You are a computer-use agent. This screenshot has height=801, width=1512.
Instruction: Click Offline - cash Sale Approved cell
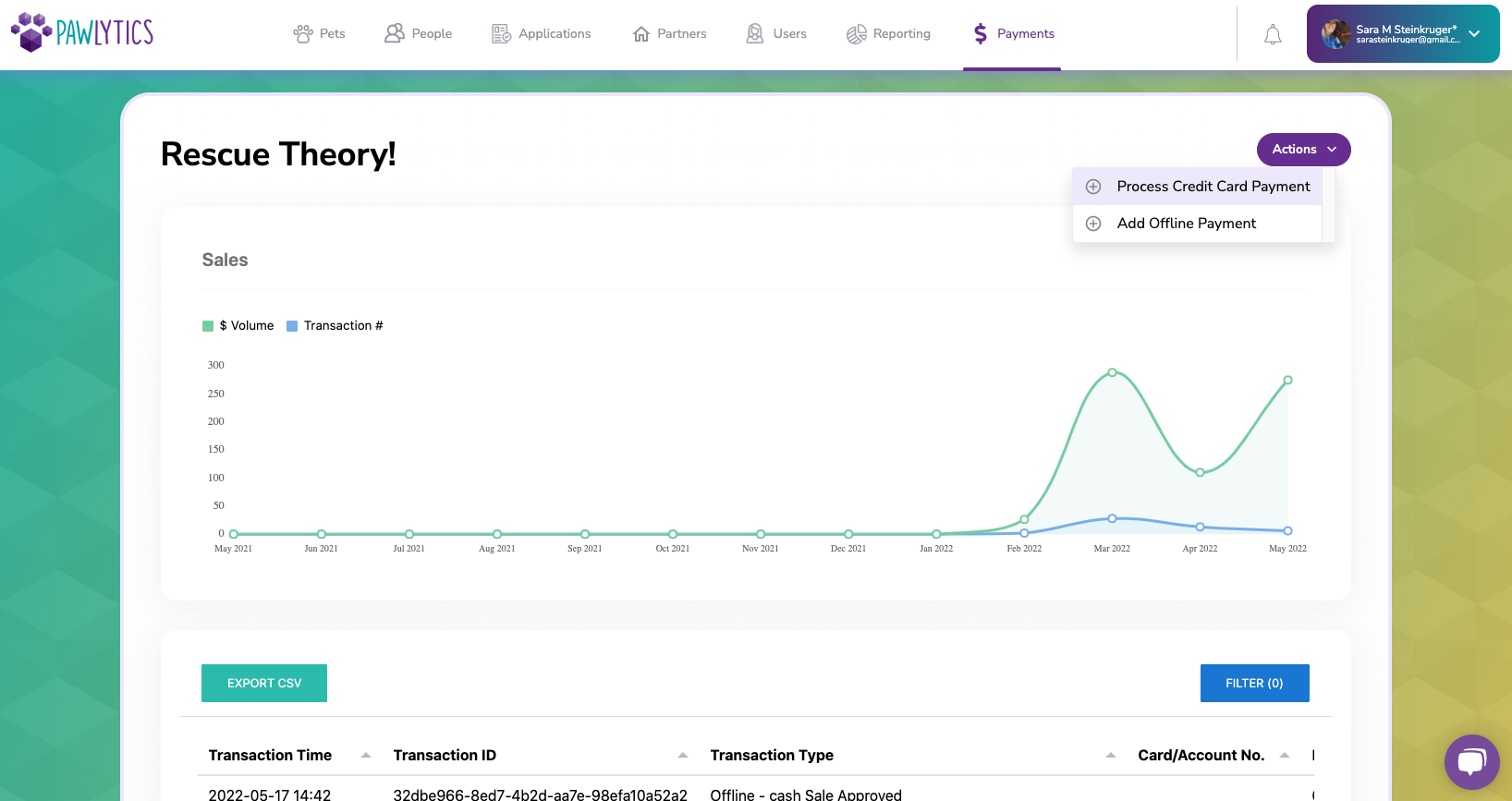coord(806,795)
